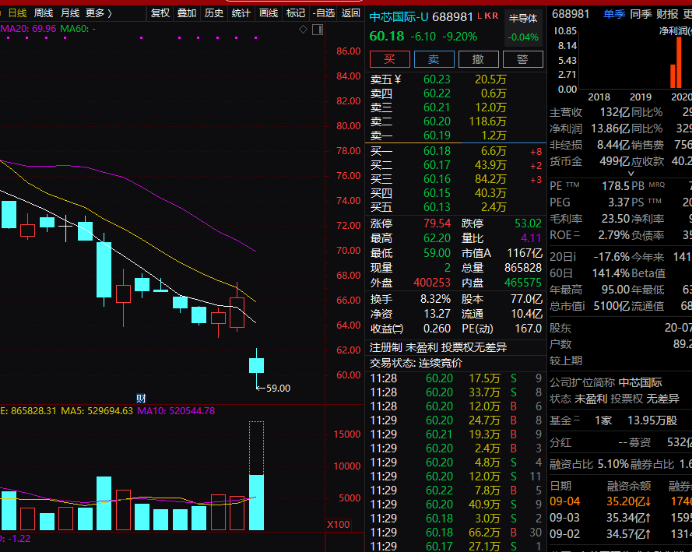Screen dimensions: 693x552
Task: Click the 中芯国际-U stock name
Action: [x=399, y=17]
